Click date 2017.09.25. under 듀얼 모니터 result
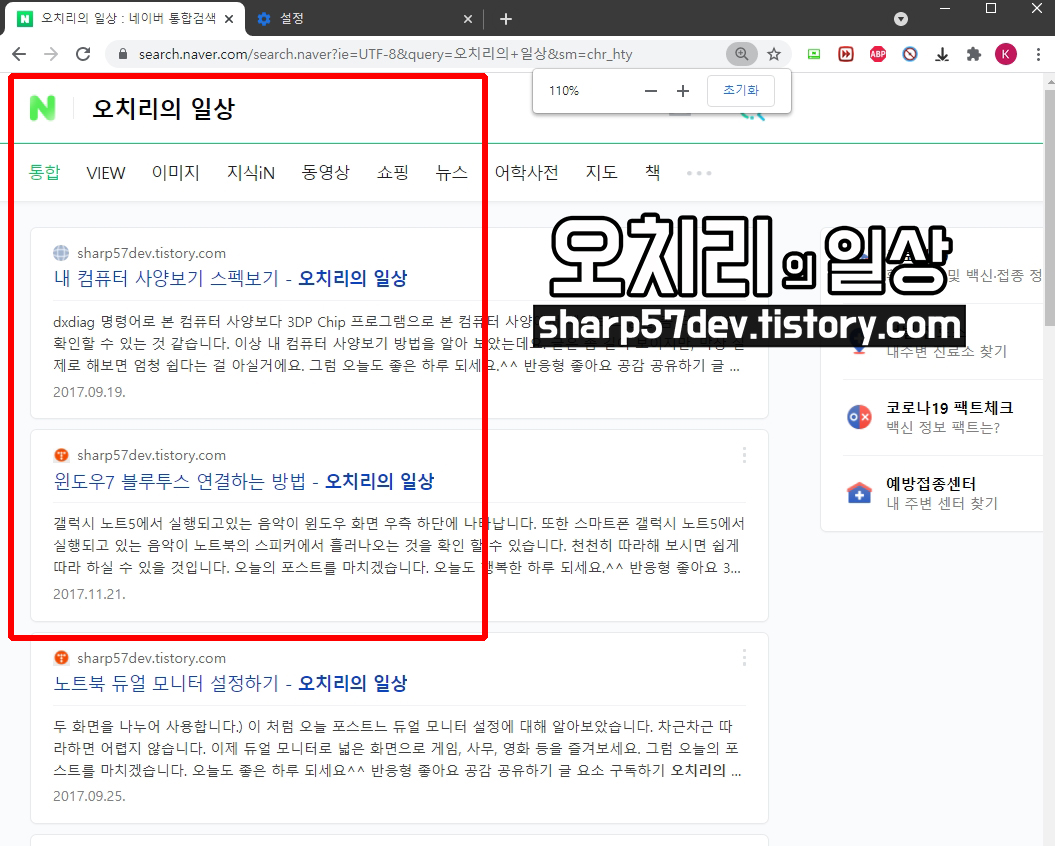This screenshot has height=846, width=1055. [x=89, y=796]
